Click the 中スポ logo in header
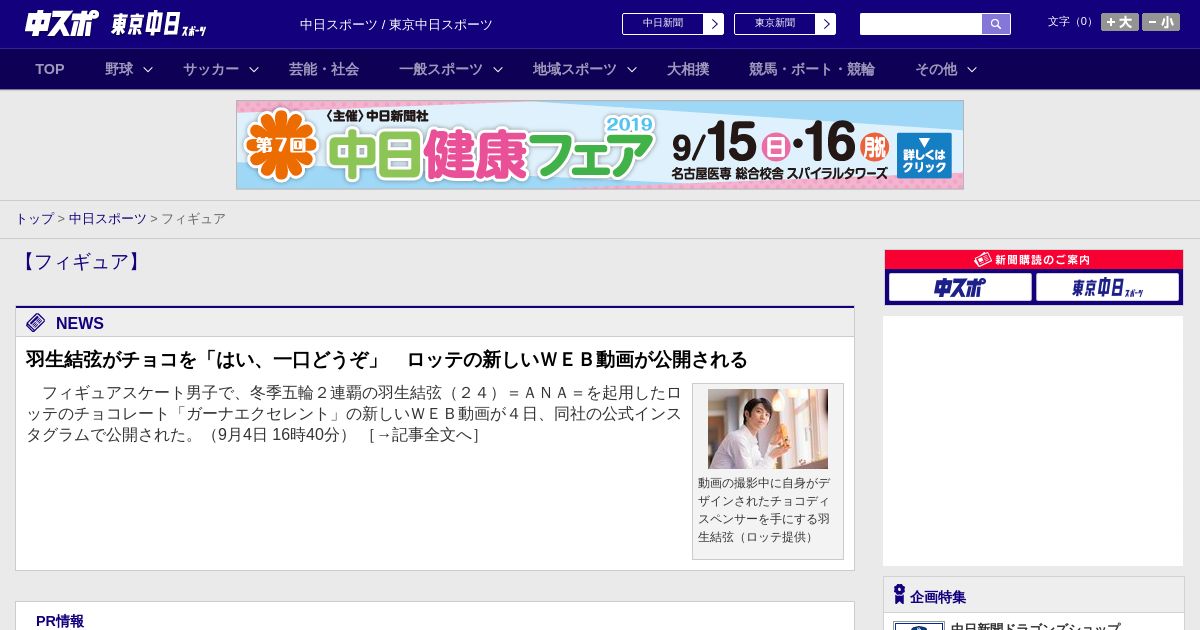Screen dimensions: 1200x630 pos(61,23)
